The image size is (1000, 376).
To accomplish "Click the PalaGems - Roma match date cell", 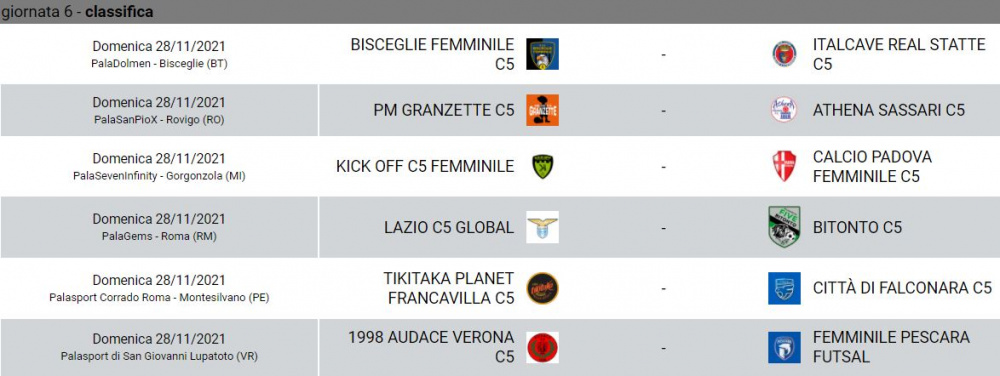I will pos(159,227).
